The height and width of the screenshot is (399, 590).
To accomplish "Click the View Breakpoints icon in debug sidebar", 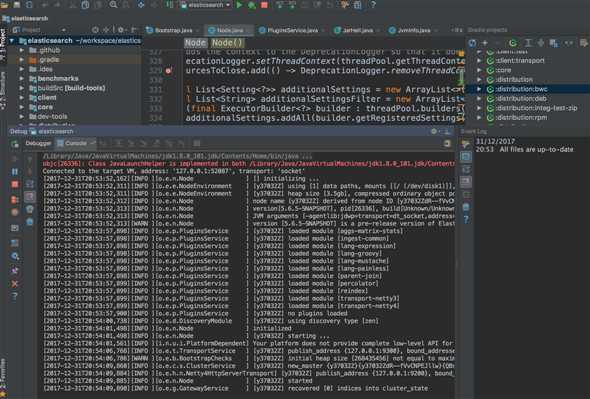I will tap(15, 199).
